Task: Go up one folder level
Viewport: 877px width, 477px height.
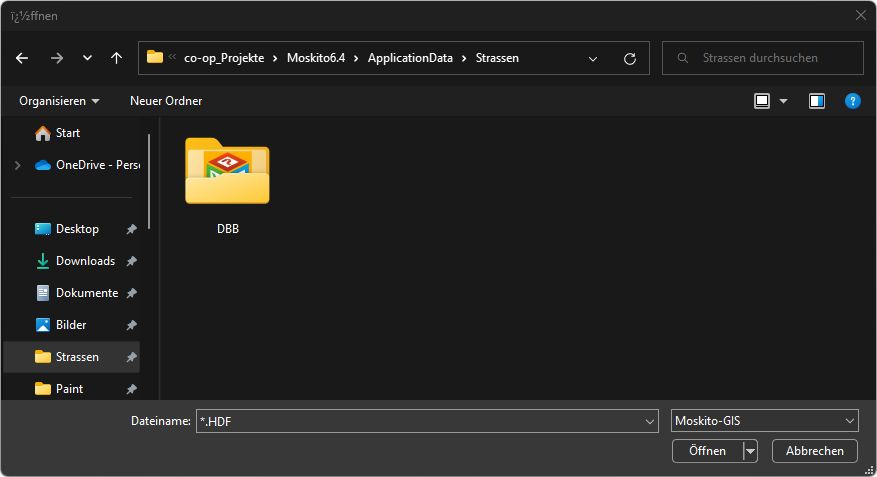Action: (x=116, y=58)
